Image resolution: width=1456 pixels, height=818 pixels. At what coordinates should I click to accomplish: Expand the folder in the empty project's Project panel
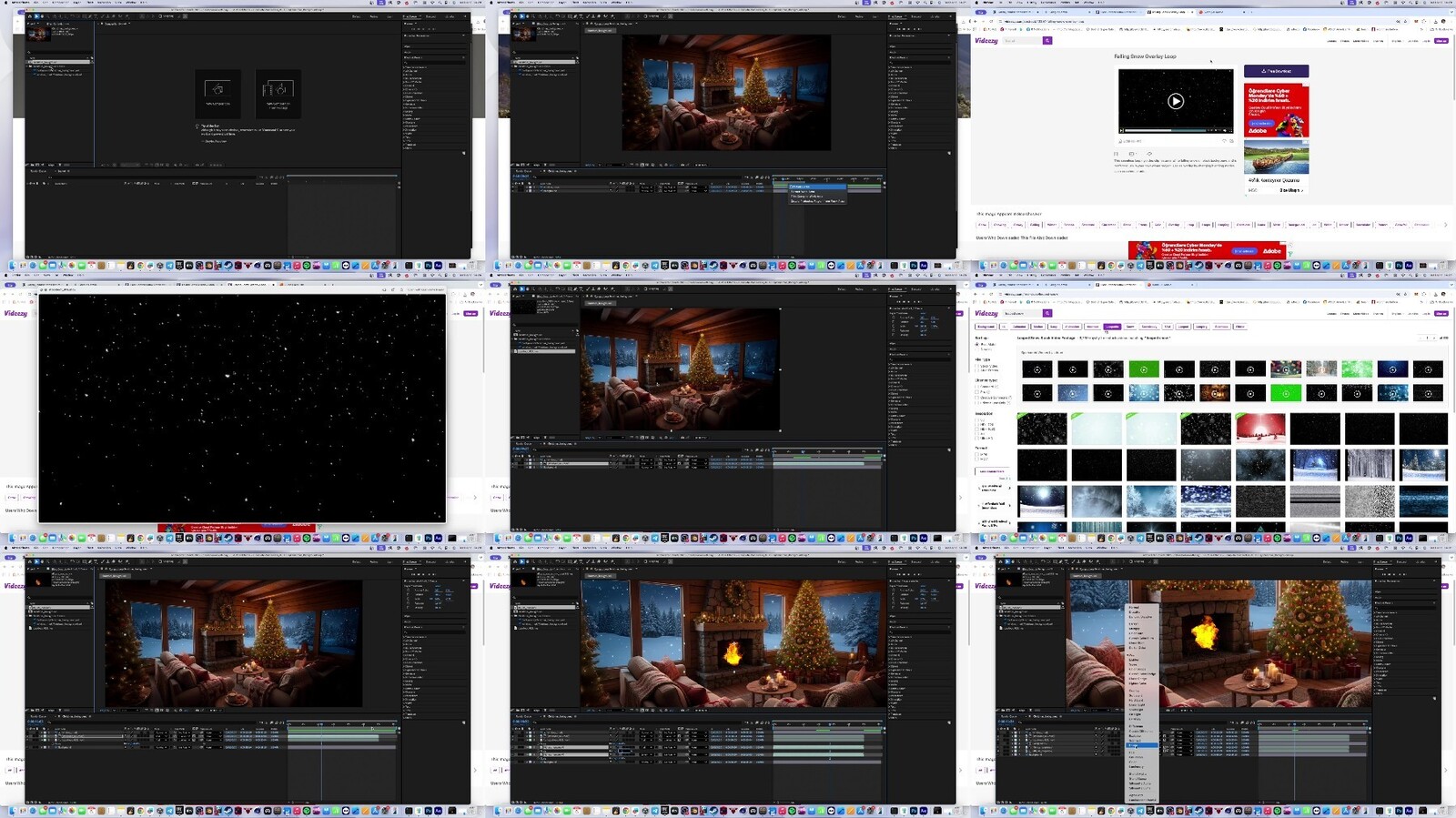tap(30, 67)
